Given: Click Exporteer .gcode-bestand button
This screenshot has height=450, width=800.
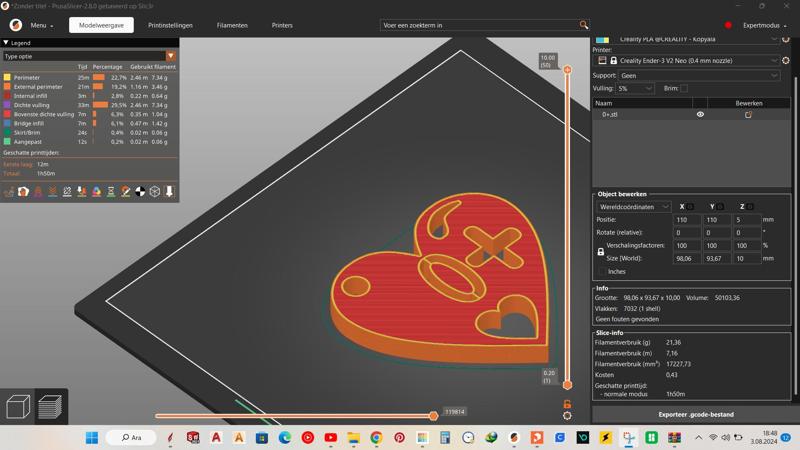Looking at the screenshot, I should click(x=696, y=414).
